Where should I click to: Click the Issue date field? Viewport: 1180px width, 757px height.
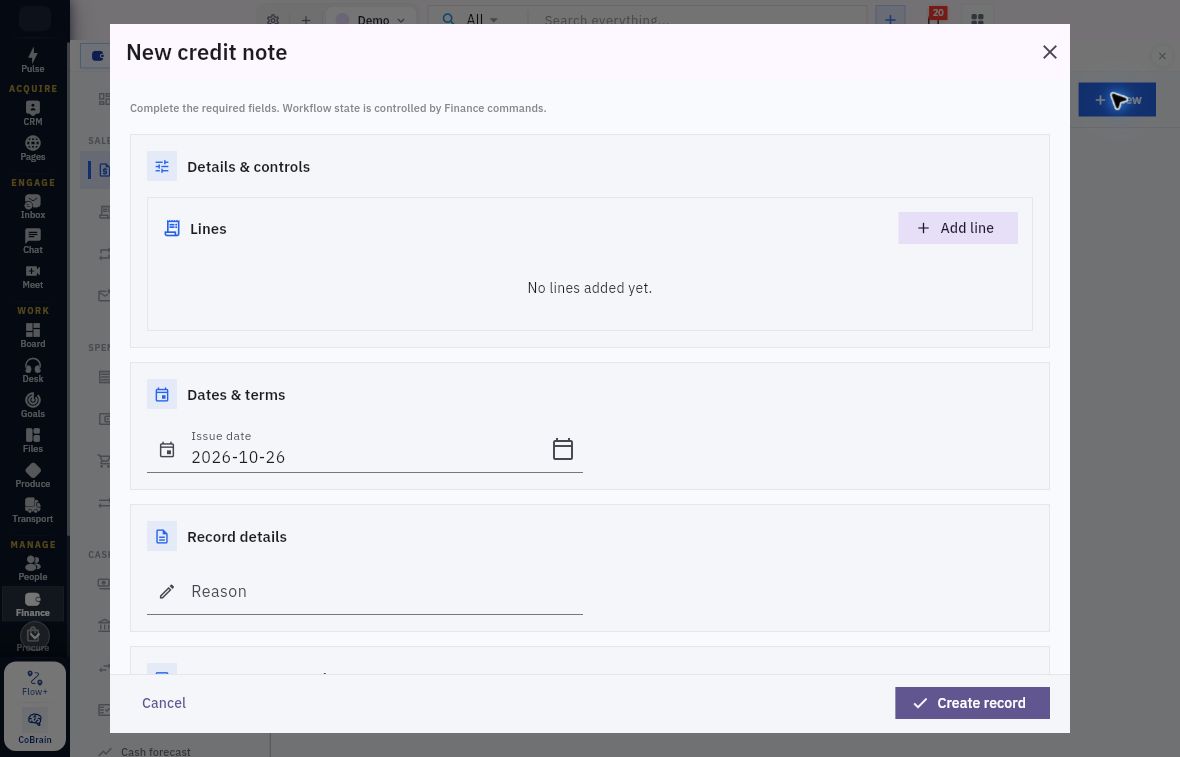pyautogui.click(x=364, y=450)
